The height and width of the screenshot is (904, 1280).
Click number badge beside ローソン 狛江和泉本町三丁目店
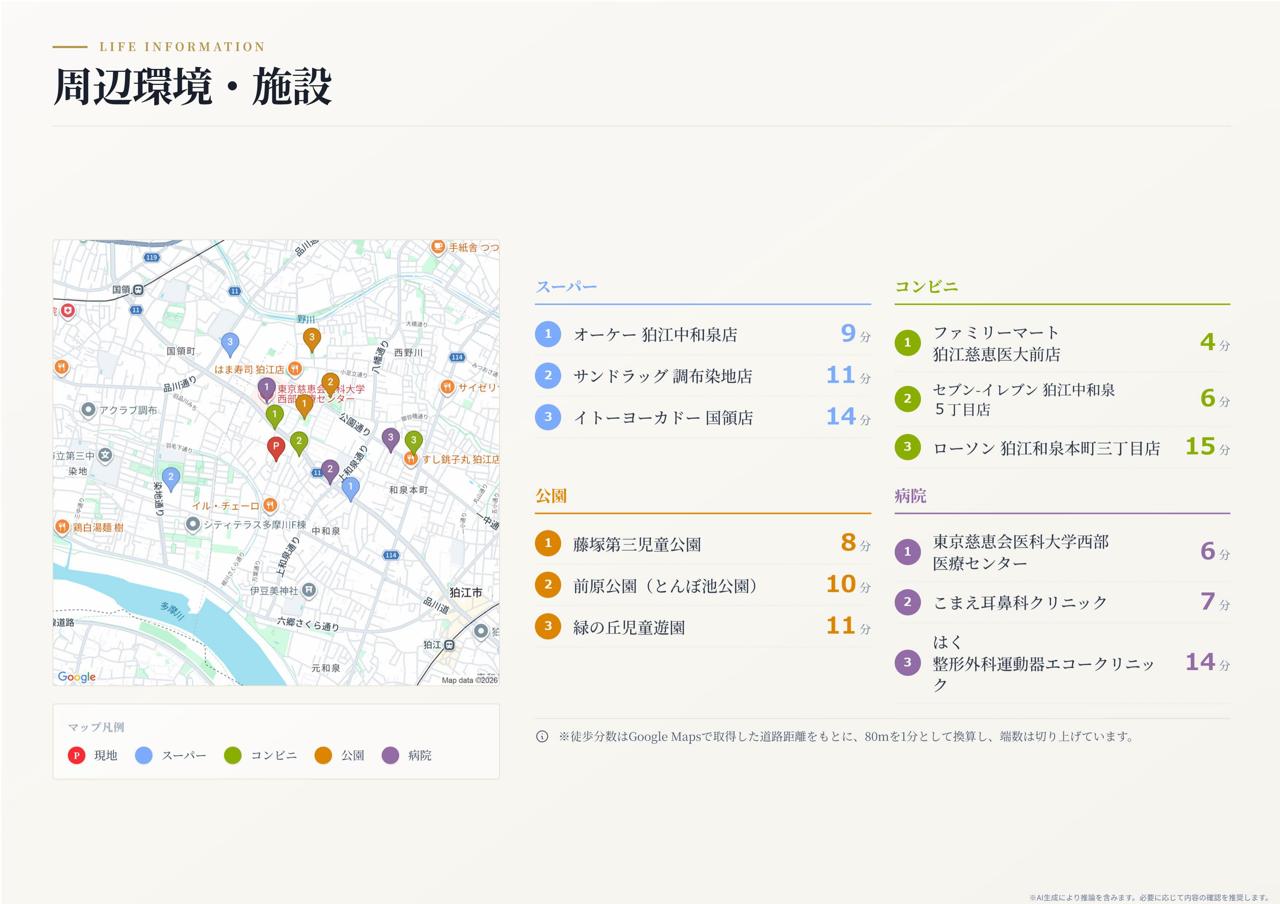click(907, 447)
